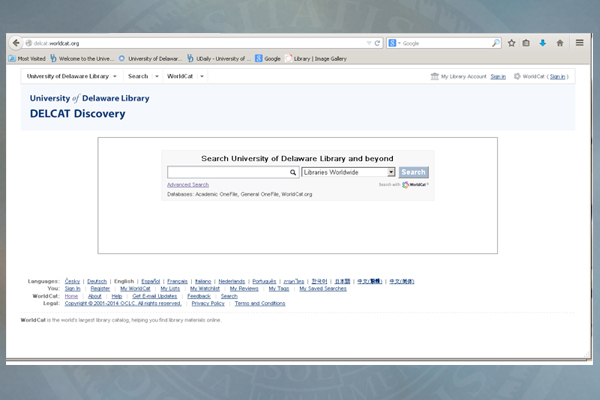Screen dimensions: 600x400
Task: Open Welcome to the Unive... bookmark
Action: point(82,59)
